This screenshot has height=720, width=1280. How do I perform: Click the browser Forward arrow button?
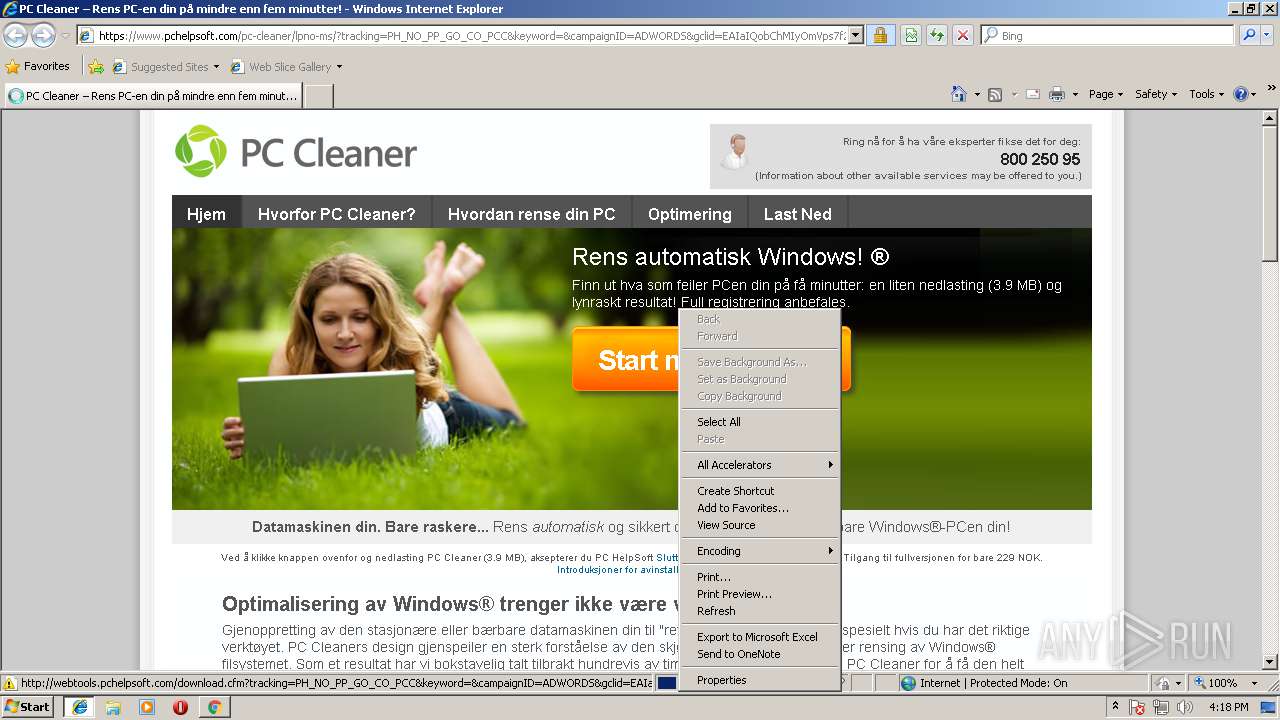tap(43, 35)
